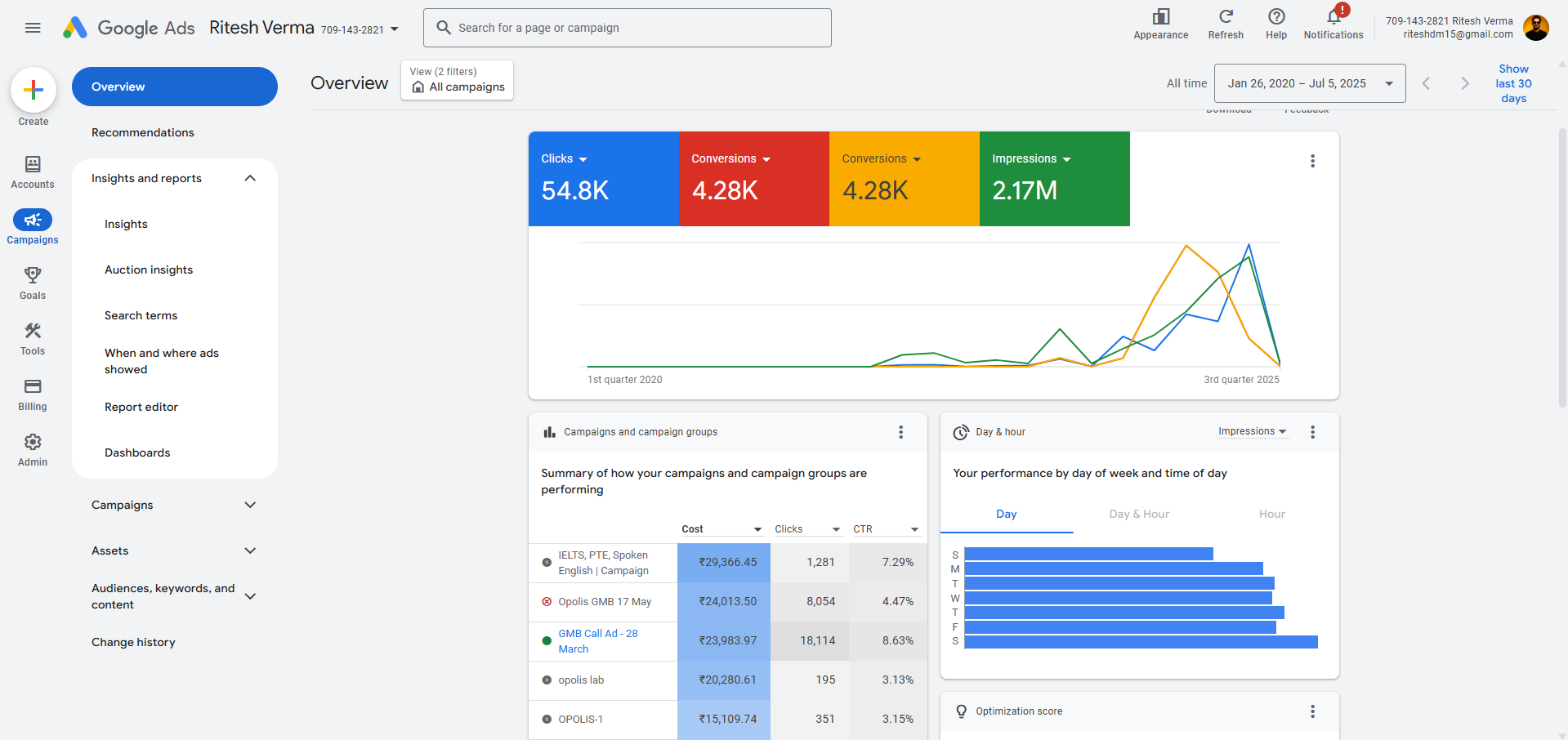The image size is (1568, 740).
Task: Click Show last 30 days link
Action: pos(1513,83)
